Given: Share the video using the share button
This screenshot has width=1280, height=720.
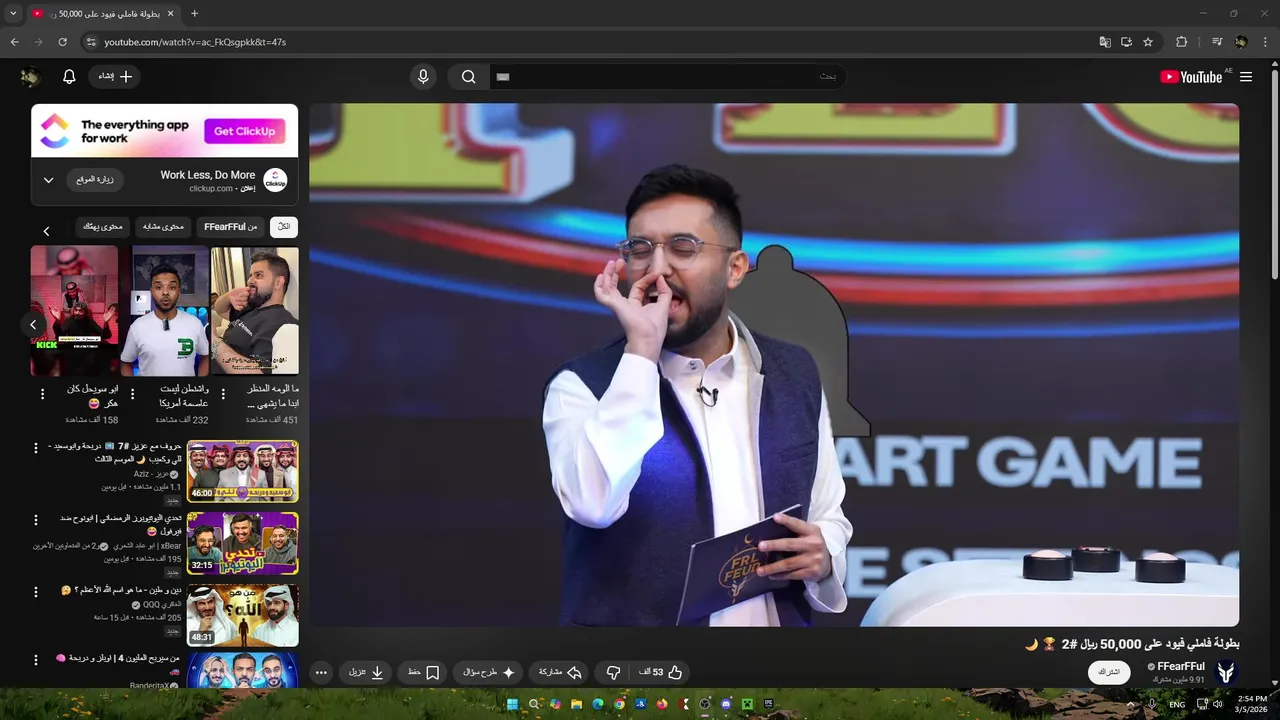Looking at the screenshot, I should [x=561, y=673].
